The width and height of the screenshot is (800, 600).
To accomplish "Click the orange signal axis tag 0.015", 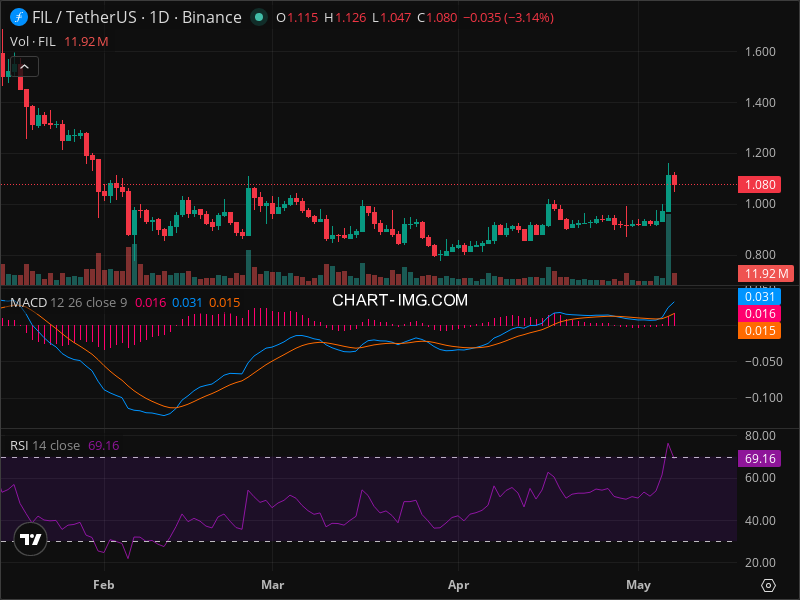I will click(x=759, y=331).
